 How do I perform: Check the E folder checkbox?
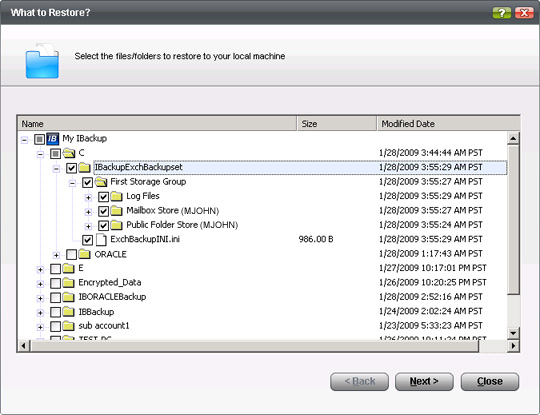point(55,269)
